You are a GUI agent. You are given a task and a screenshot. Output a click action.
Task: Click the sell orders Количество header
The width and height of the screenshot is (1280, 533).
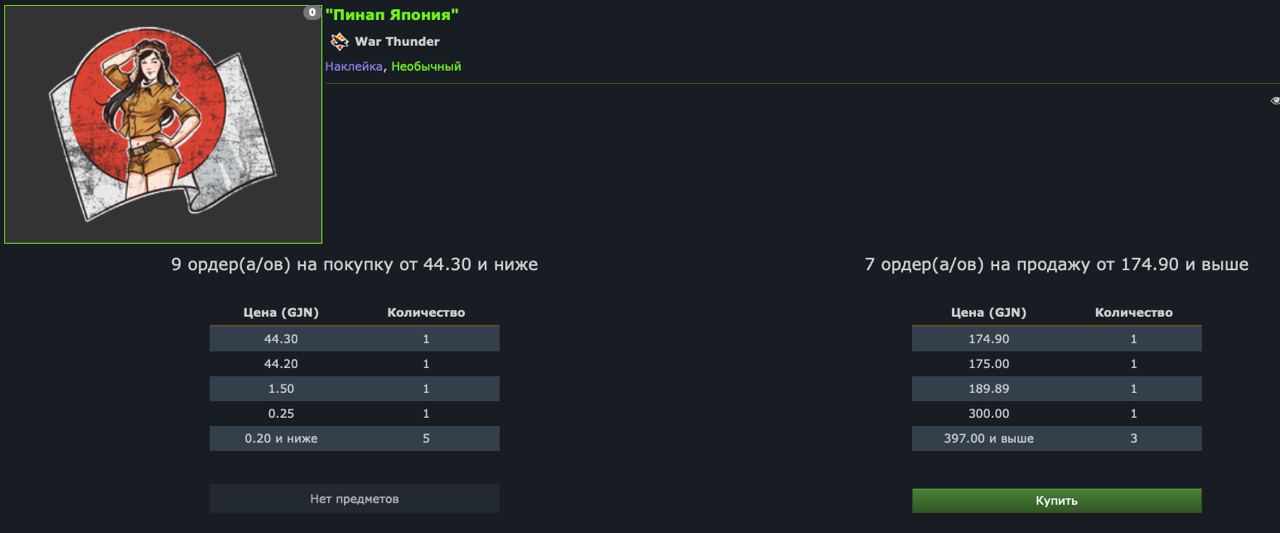[1134, 313]
